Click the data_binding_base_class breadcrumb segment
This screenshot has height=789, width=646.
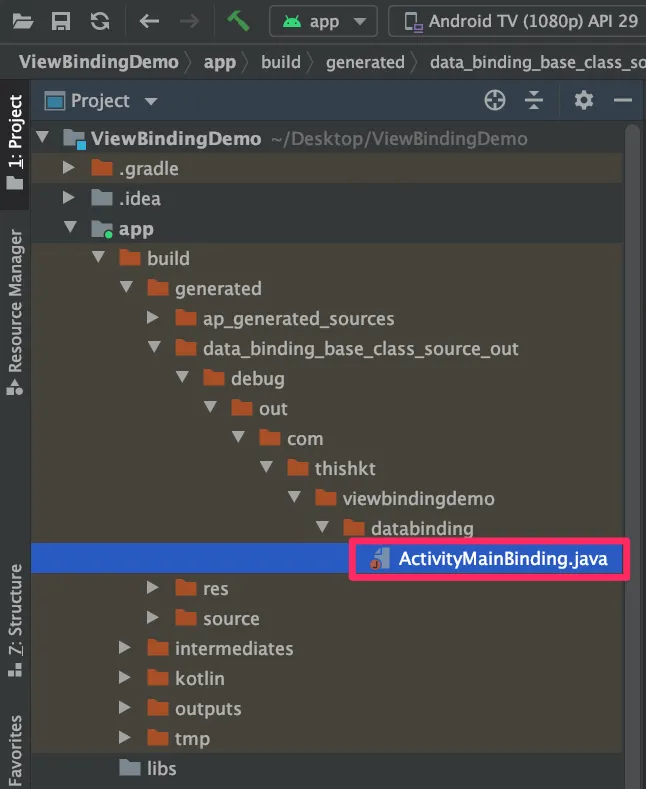coord(537,62)
